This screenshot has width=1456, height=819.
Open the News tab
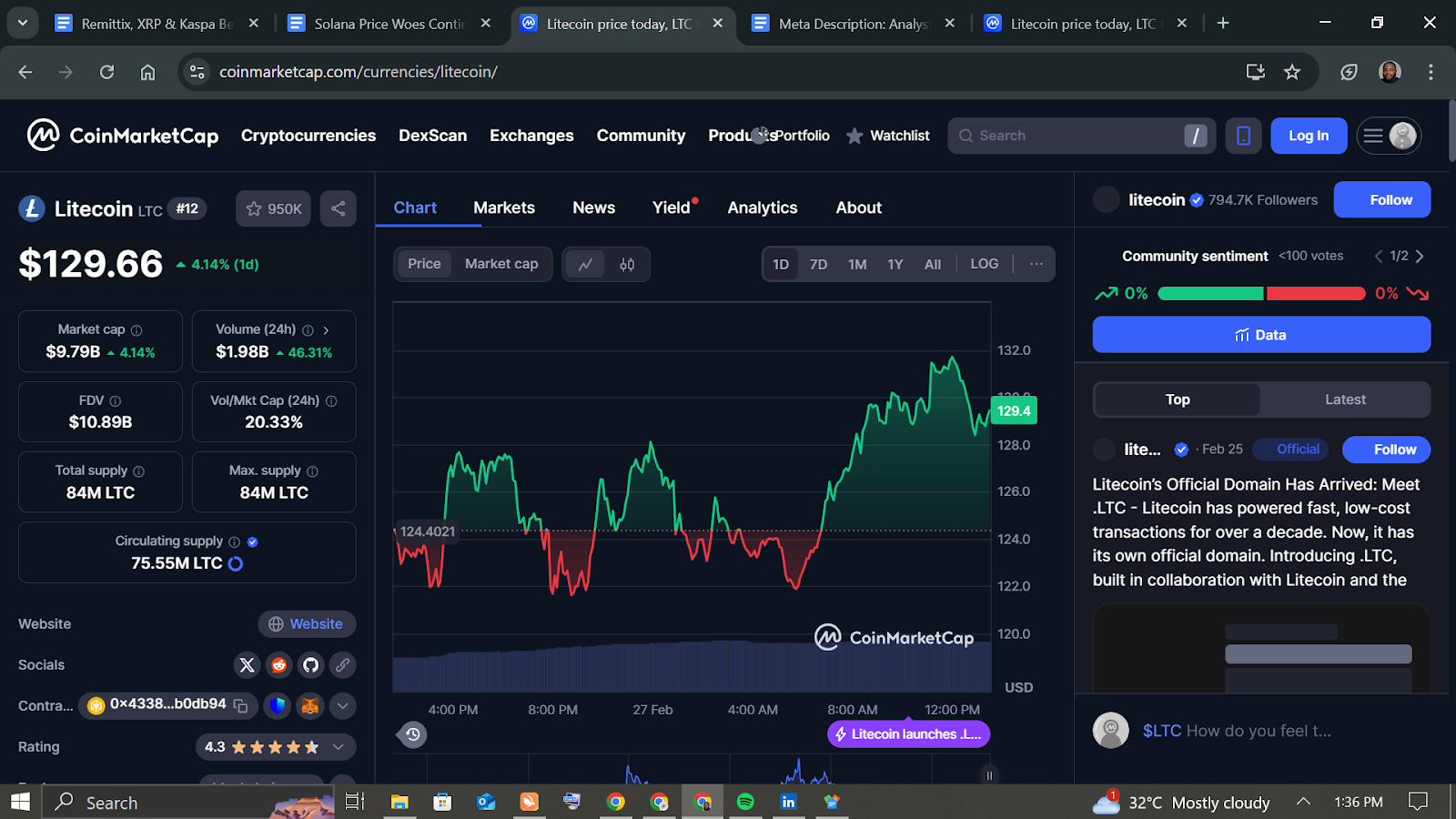pyautogui.click(x=594, y=207)
